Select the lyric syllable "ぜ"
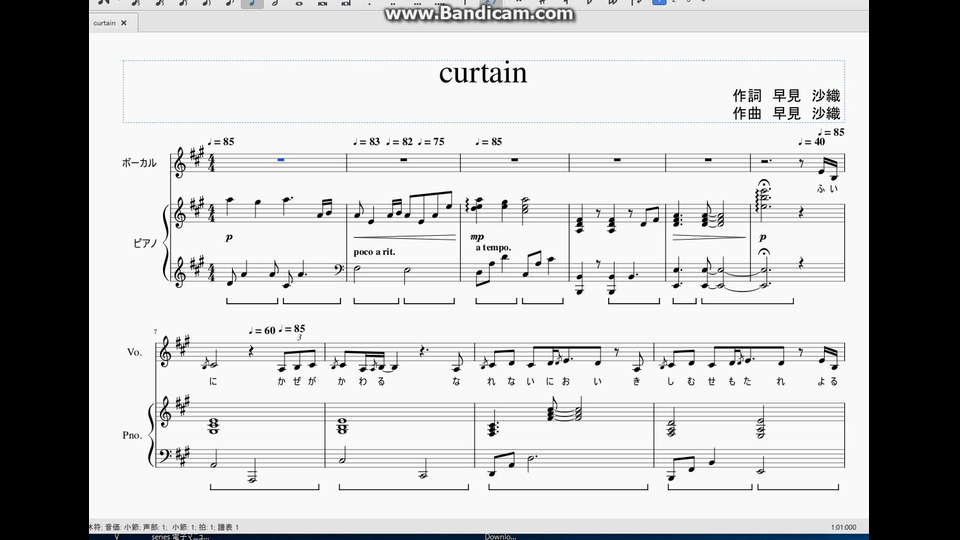960x540 pixels. click(297, 381)
